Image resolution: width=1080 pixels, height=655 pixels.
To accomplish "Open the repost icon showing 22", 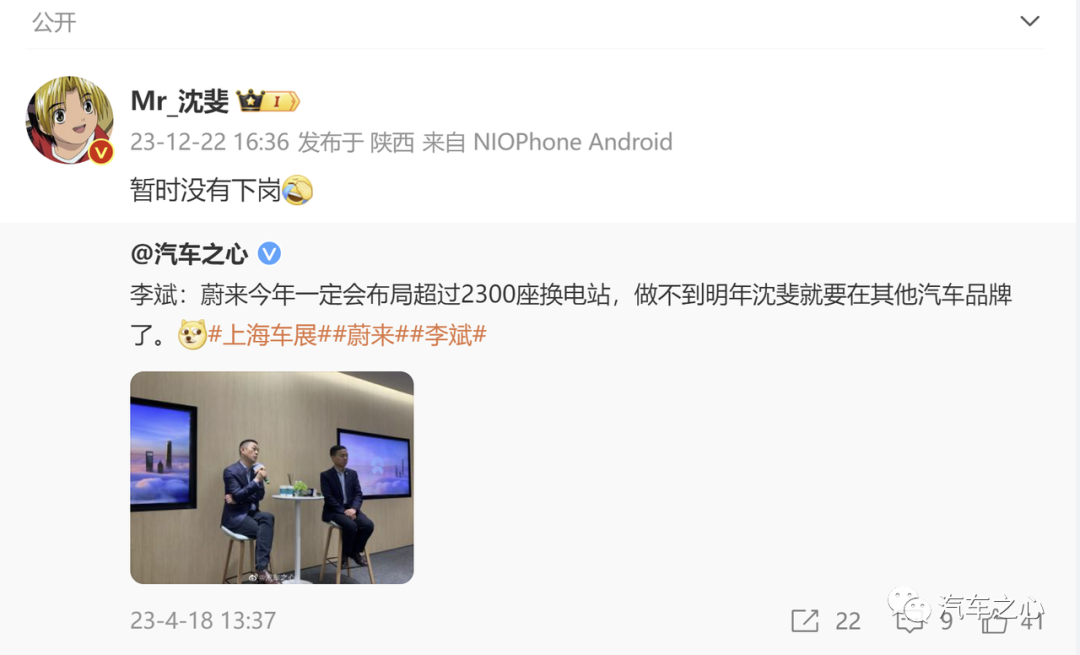I will click(804, 621).
